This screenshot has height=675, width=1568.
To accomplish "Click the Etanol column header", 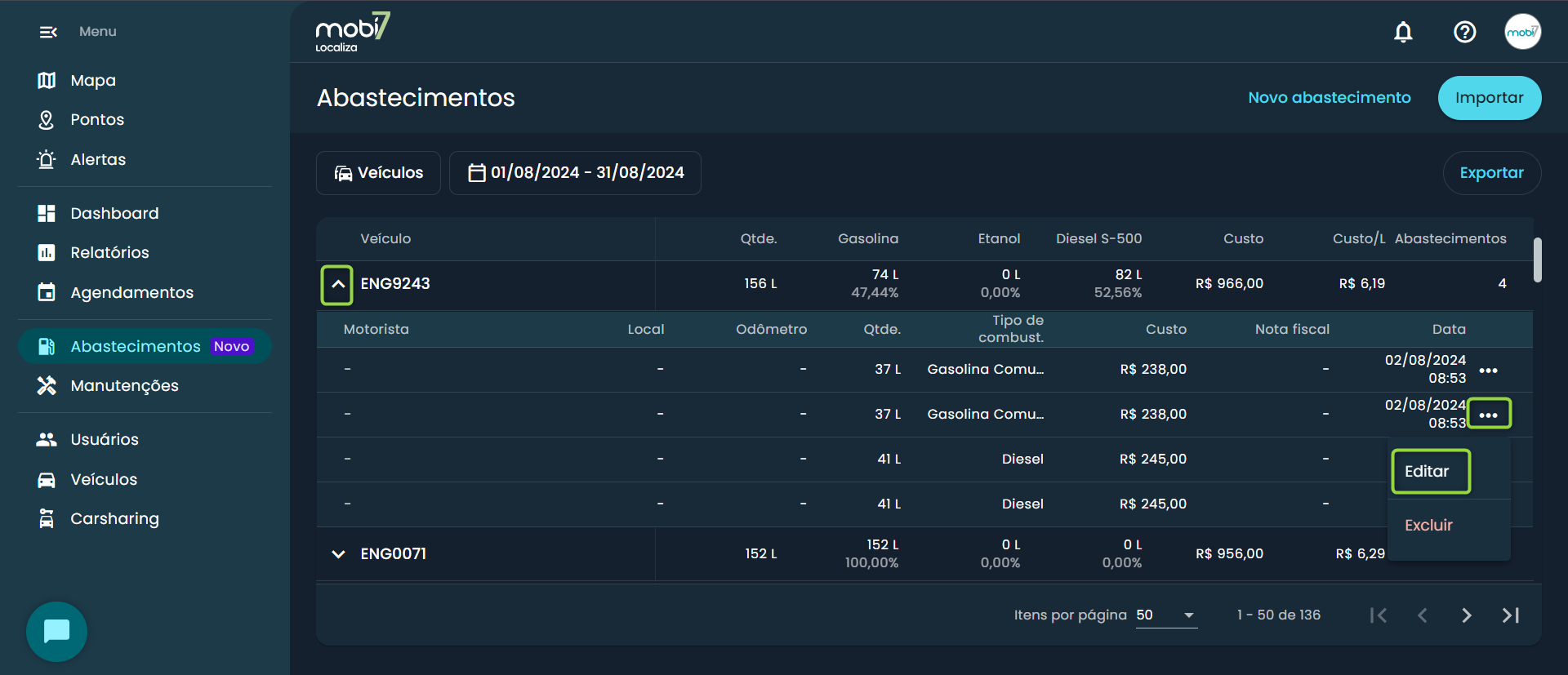I will [1000, 238].
